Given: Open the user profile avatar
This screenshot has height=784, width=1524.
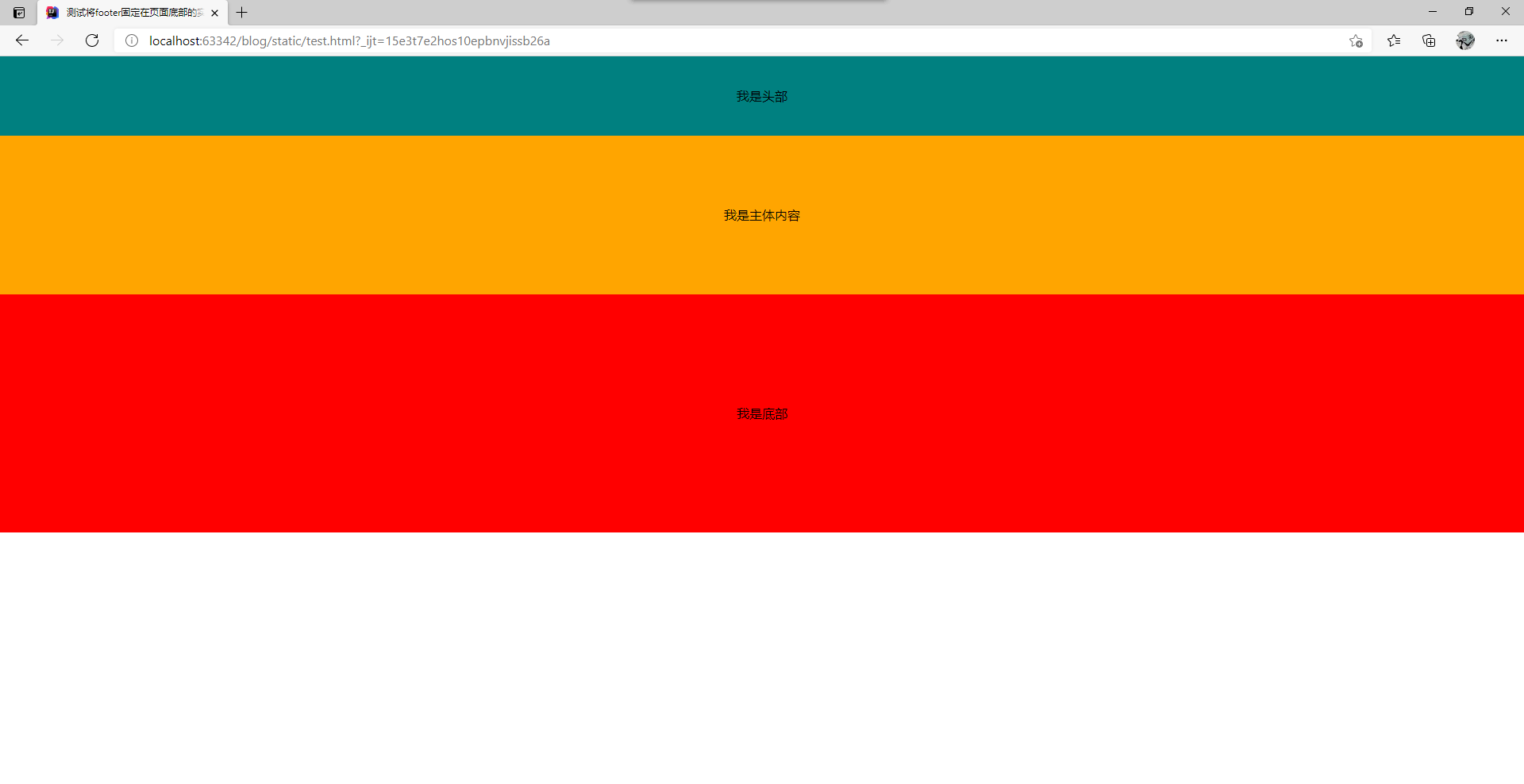Looking at the screenshot, I should [x=1465, y=40].
